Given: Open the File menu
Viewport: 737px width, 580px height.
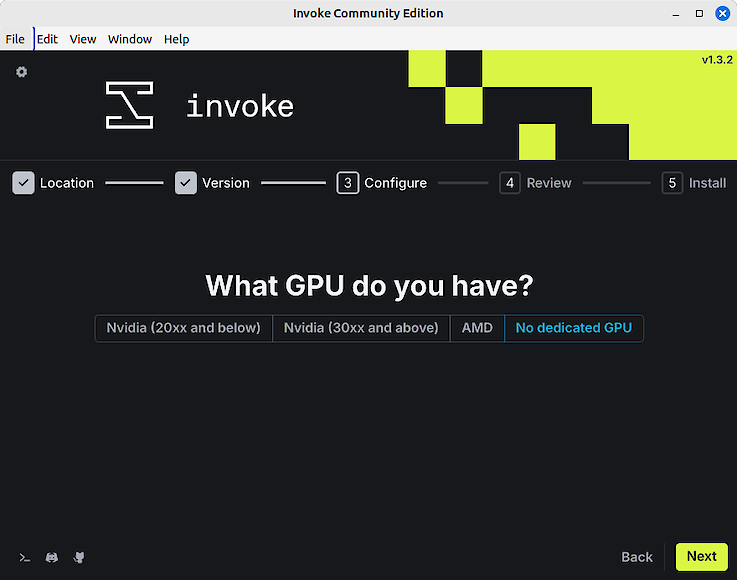Looking at the screenshot, I should point(15,39).
